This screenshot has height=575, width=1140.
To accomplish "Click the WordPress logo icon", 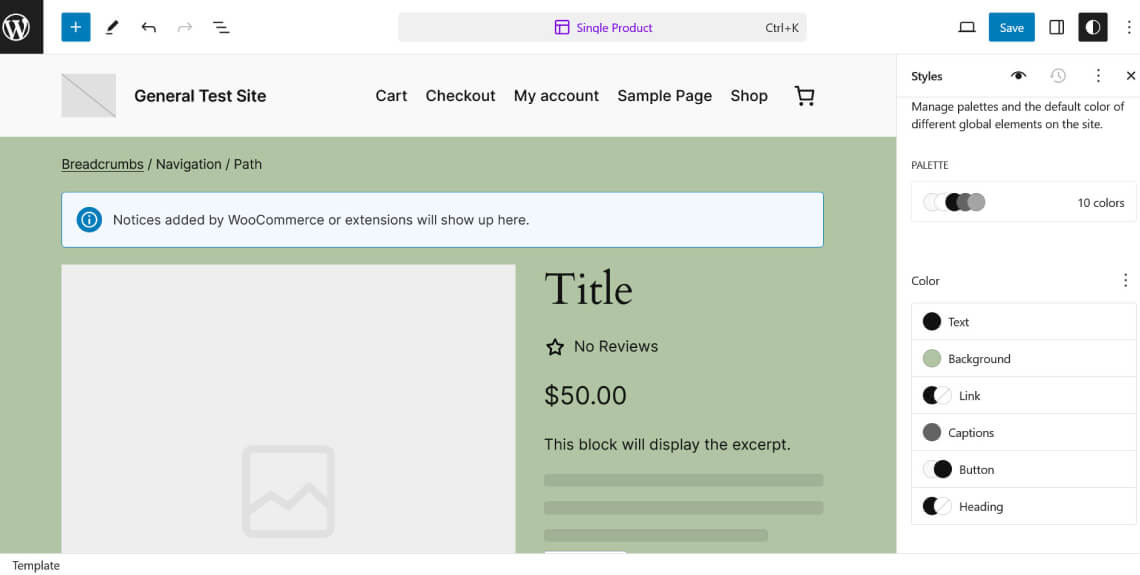I will tap(21, 27).
